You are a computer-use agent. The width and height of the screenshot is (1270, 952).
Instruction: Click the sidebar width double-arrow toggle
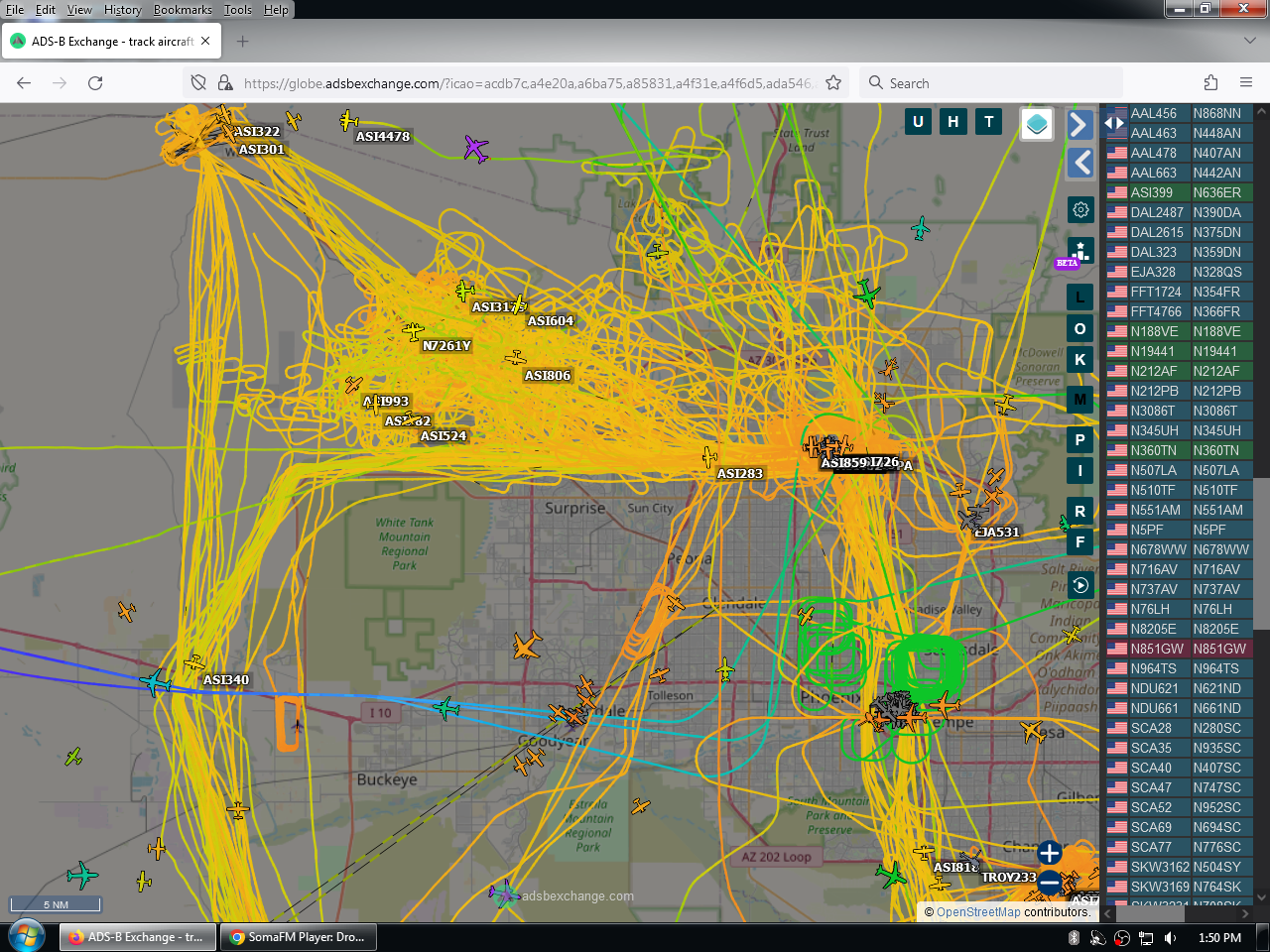coord(1114,124)
